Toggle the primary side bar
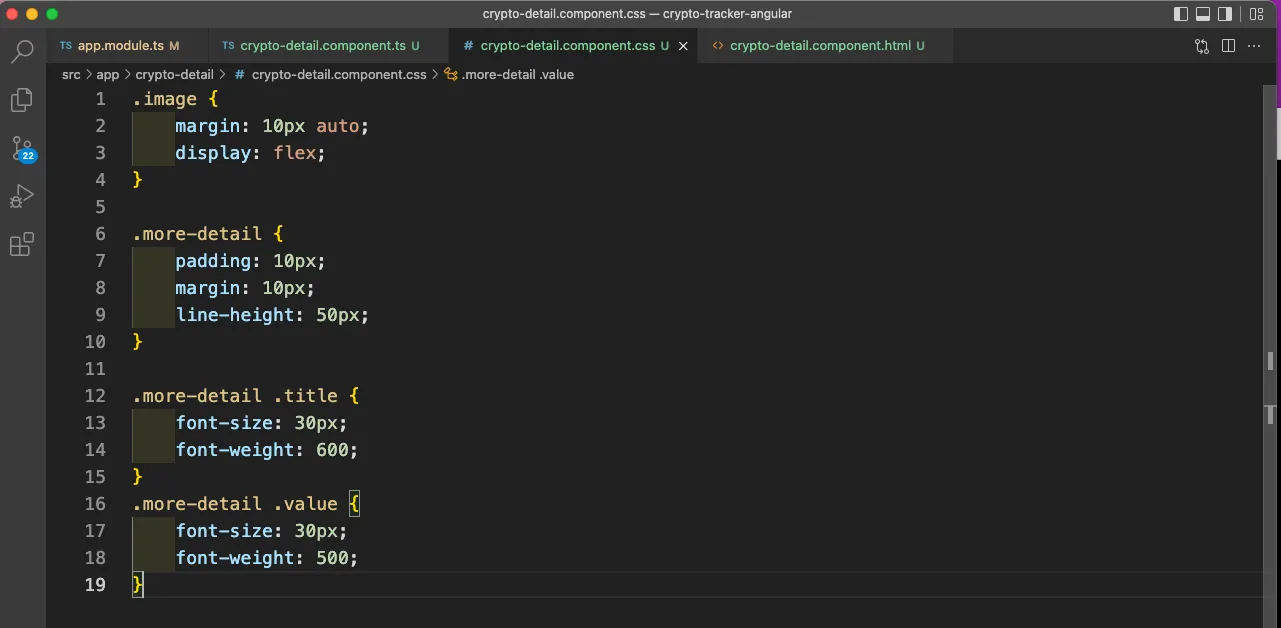The image size is (1281, 628). point(1181,14)
